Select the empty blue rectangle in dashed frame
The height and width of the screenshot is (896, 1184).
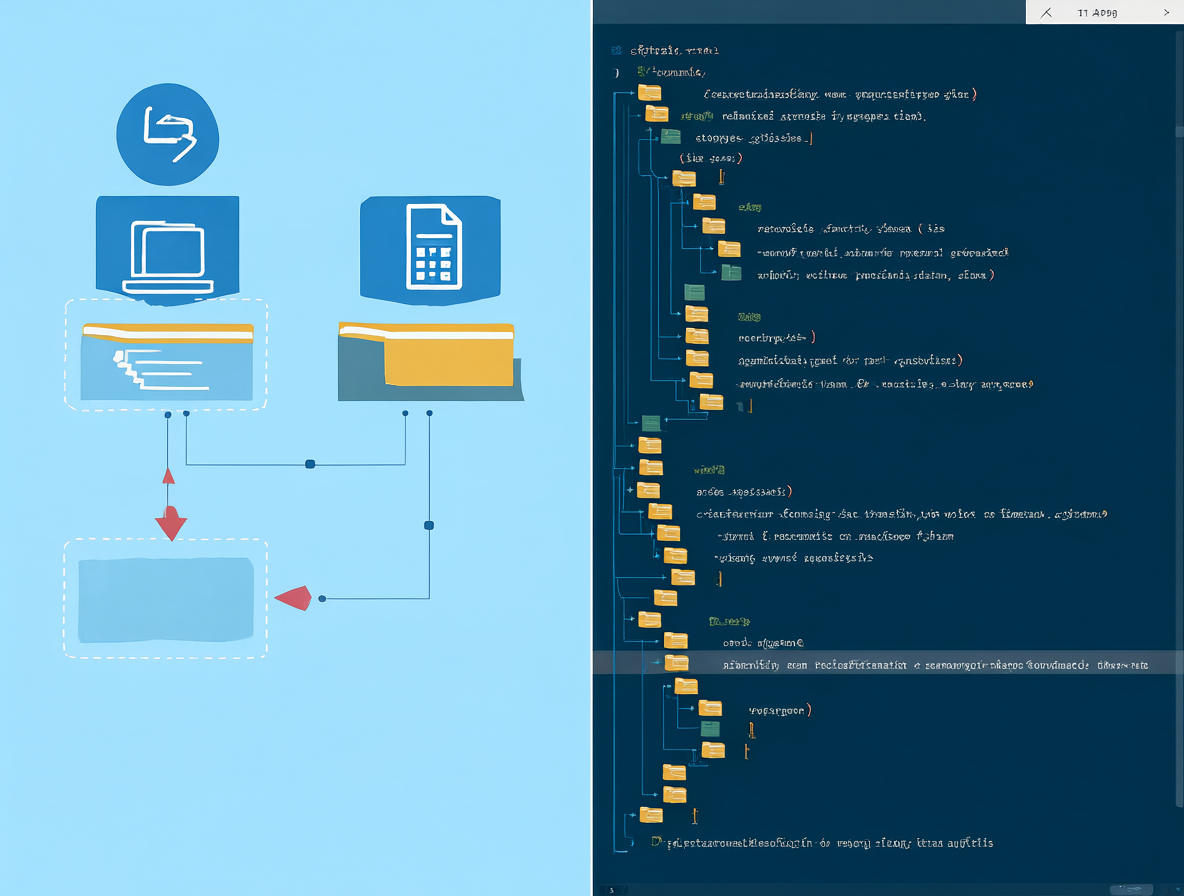coord(166,600)
